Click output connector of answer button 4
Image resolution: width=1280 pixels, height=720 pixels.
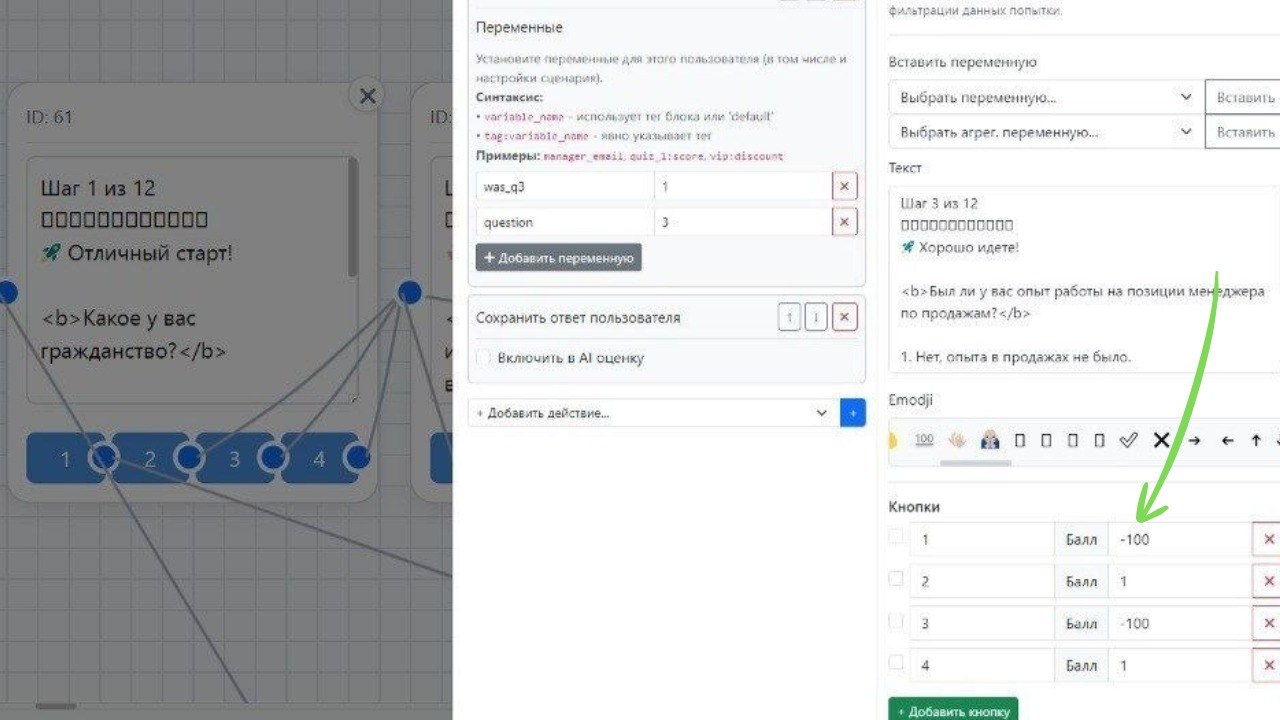click(x=357, y=458)
